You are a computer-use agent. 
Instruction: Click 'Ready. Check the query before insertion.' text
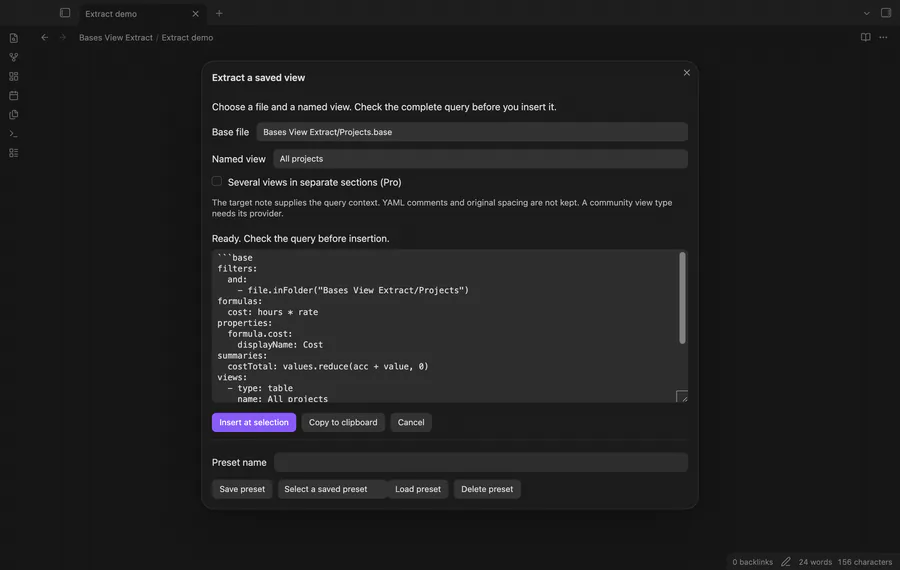click(x=300, y=238)
